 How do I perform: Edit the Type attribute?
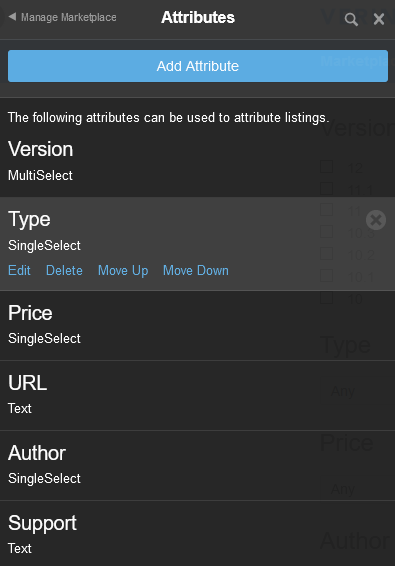(19, 270)
